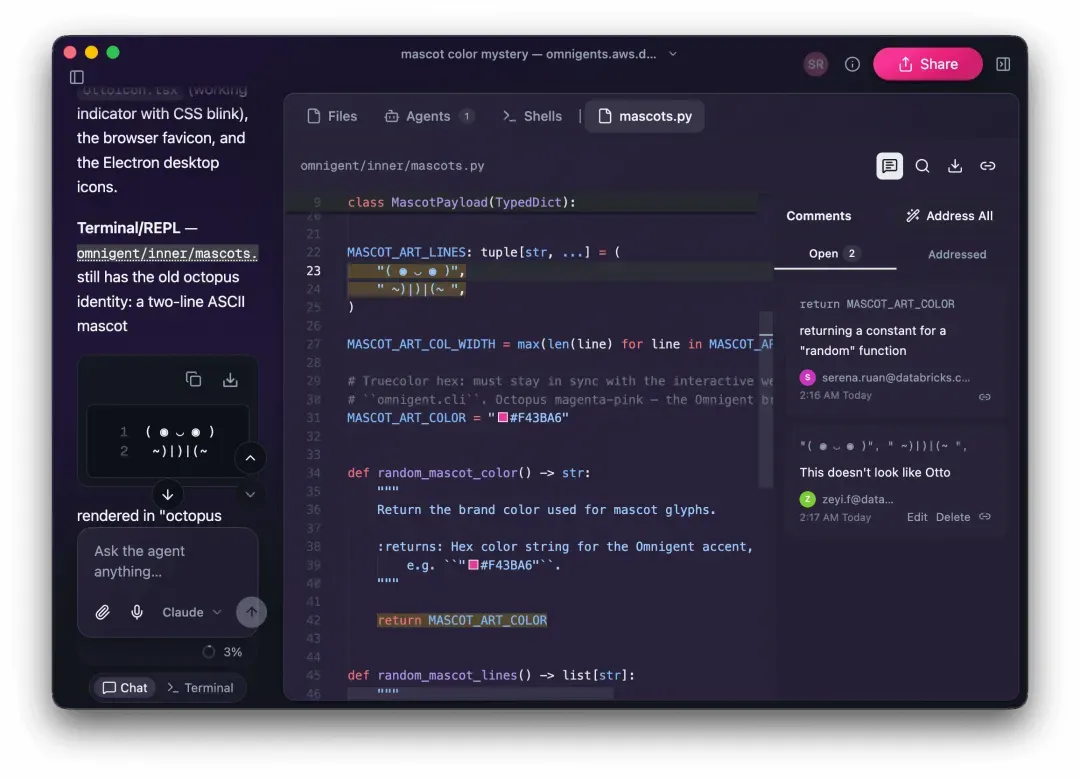This screenshot has width=1080, height=778.
Task: Delete the 'This doesn't look like Otto' comment
Action: (953, 517)
